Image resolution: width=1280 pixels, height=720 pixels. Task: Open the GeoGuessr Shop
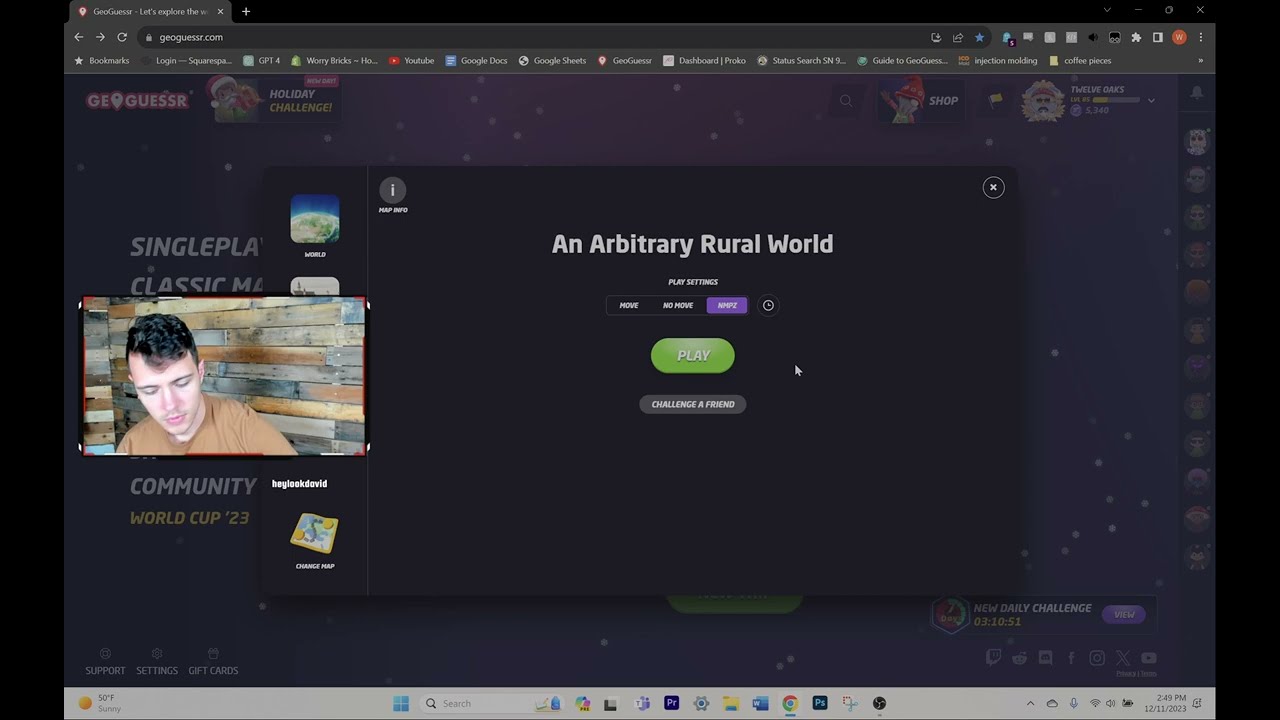[921, 100]
